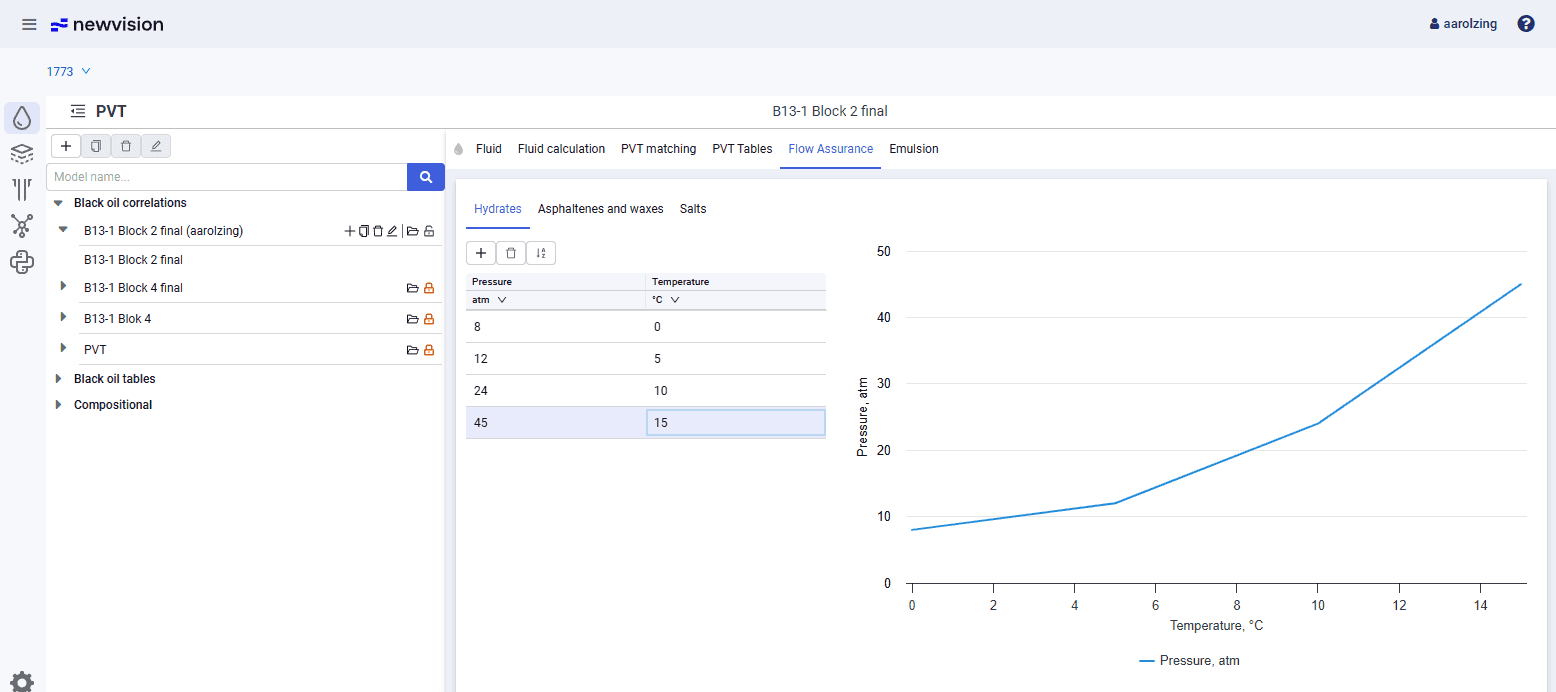Open folder icon for B13-1 Blok 4

point(412,319)
